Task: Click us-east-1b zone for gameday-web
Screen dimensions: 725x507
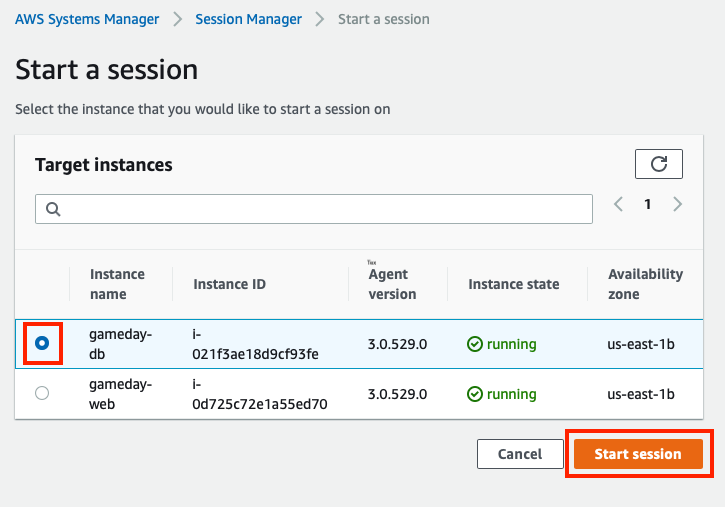Action: coord(641,394)
